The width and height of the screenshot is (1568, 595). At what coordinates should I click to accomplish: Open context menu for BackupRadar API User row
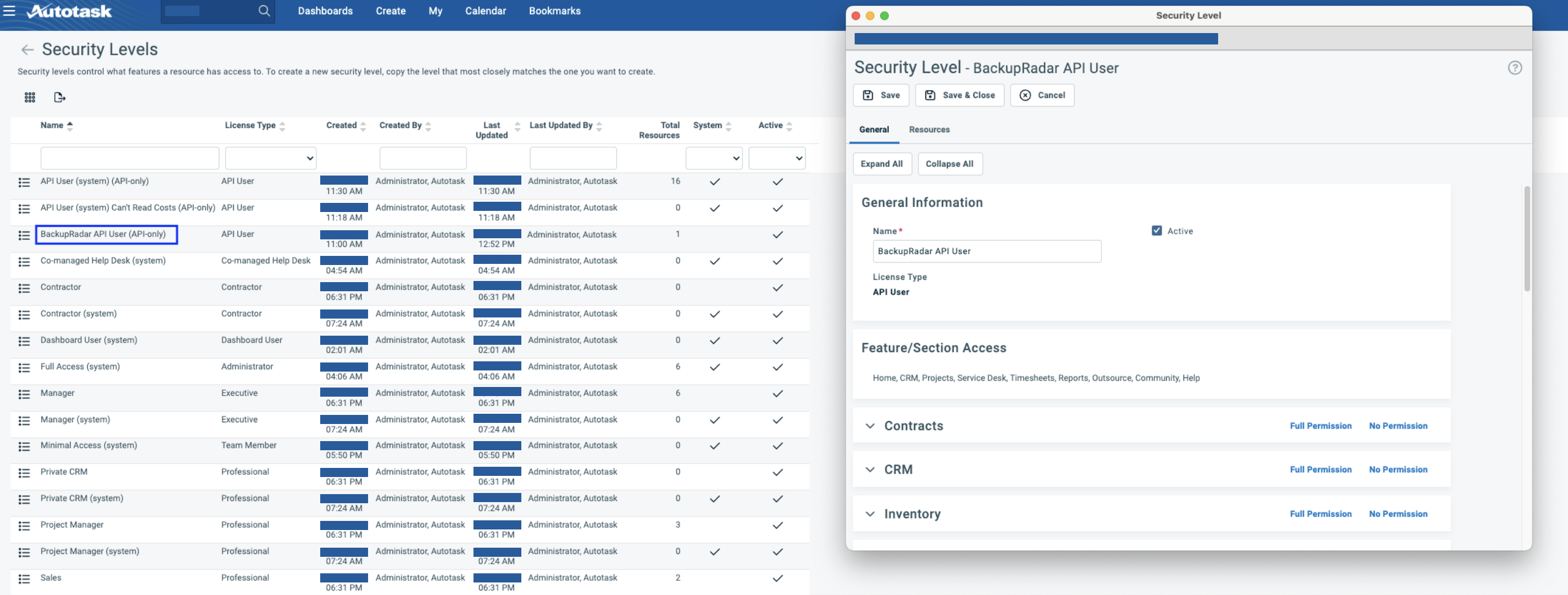coord(24,235)
